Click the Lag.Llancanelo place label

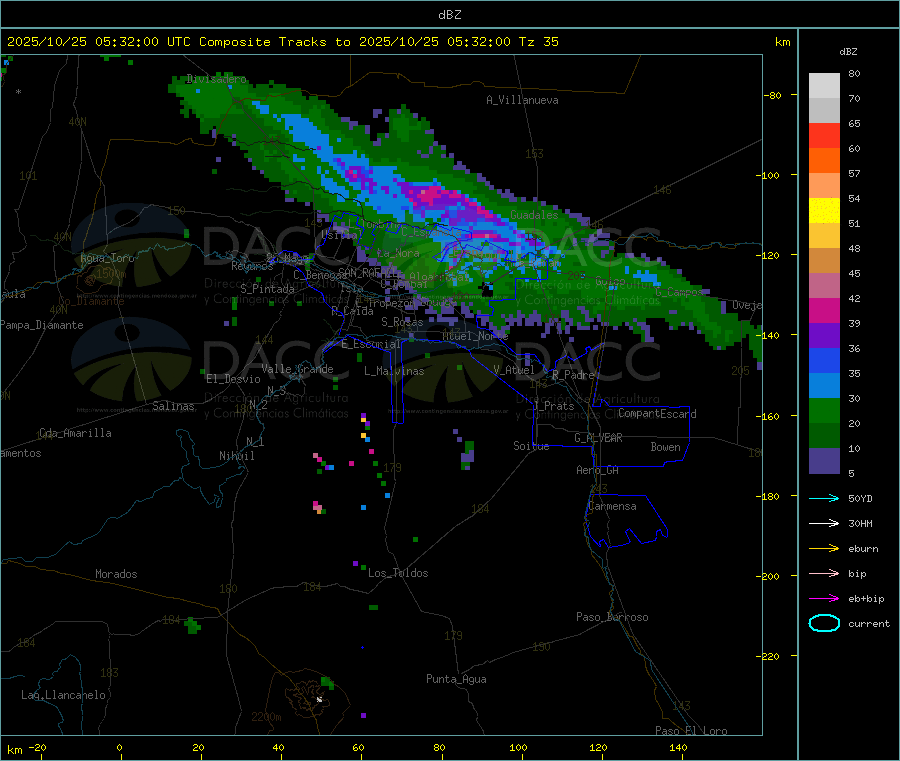pos(63,695)
